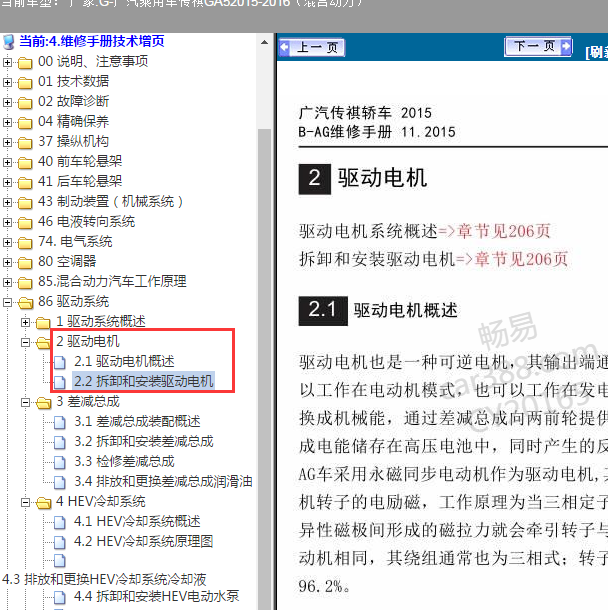Viewport: 608px width, 610px height.
Task: Expand the '00 说明、注意事项' folder
Action: pyautogui.click(x=7, y=62)
